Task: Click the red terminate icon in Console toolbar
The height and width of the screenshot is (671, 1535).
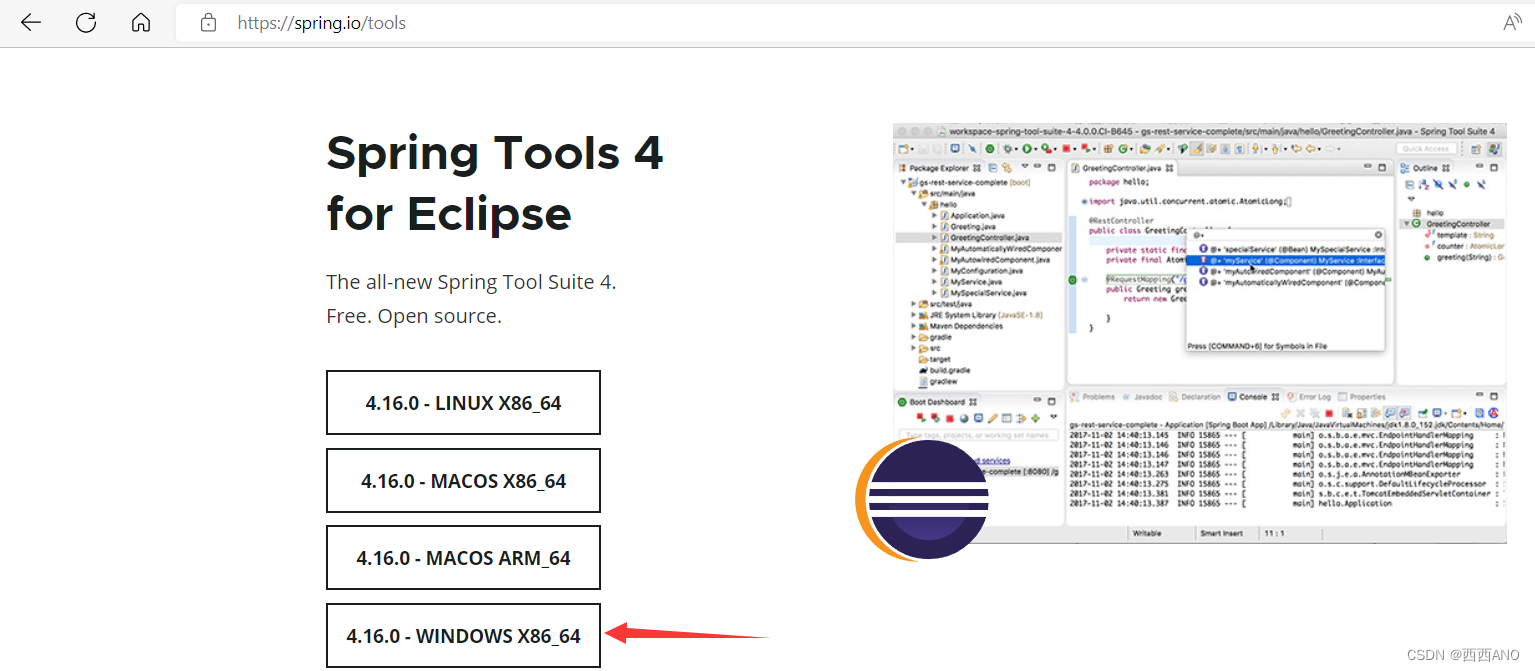Action: pyautogui.click(x=1330, y=413)
